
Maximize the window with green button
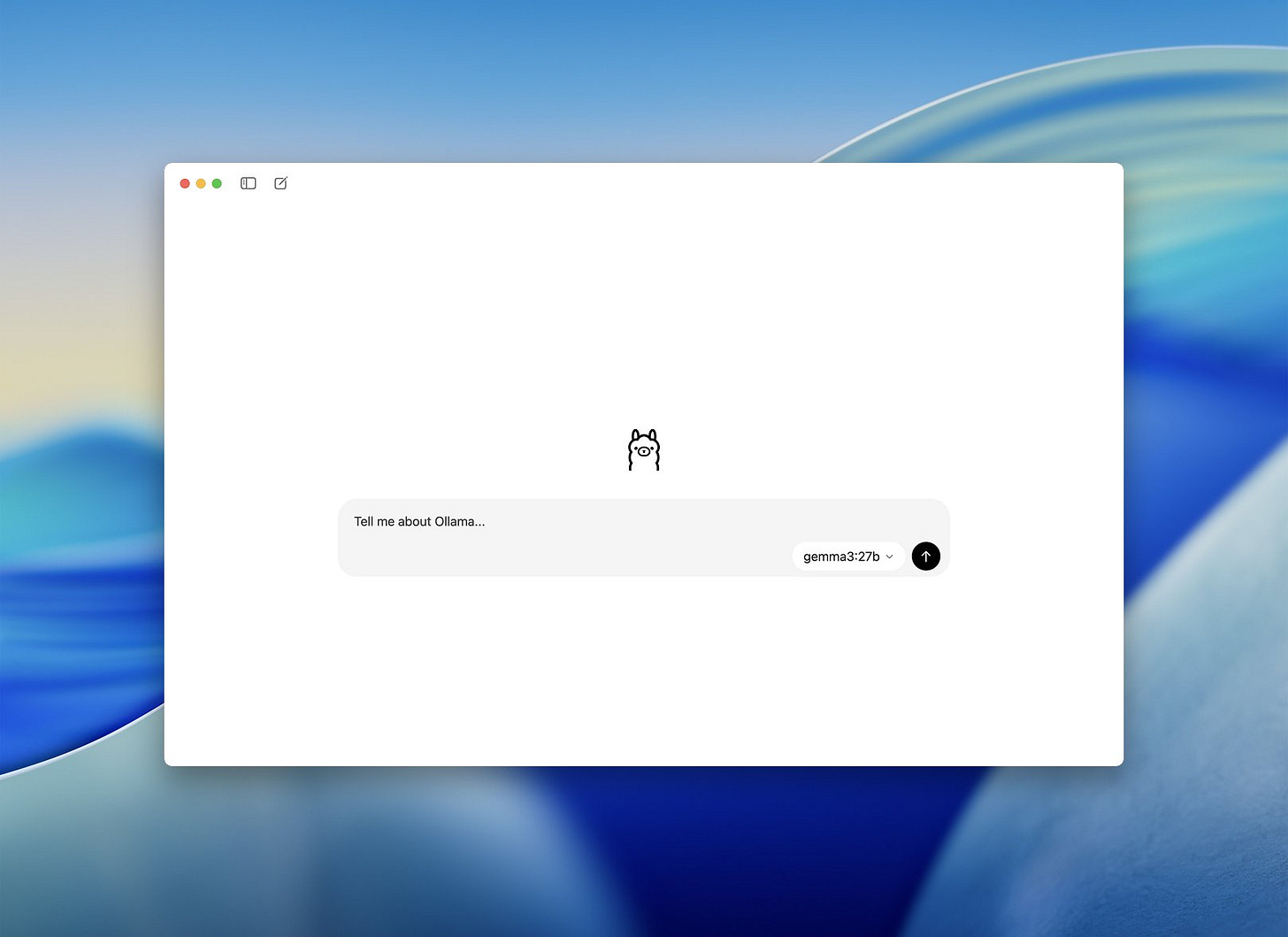(x=217, y=183)
